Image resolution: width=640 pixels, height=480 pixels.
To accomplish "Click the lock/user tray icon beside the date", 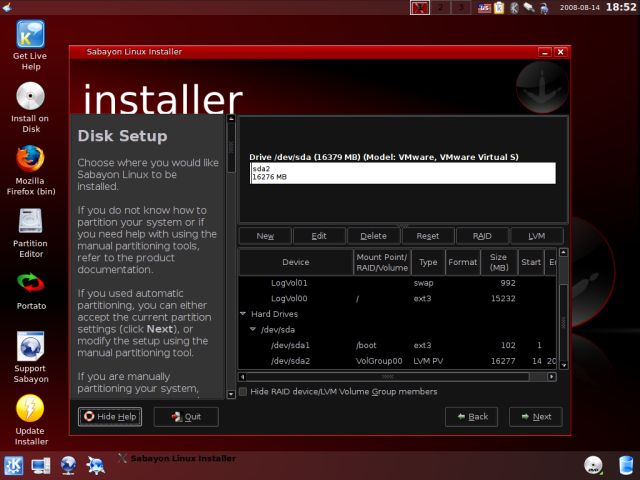I will (544, 8).
